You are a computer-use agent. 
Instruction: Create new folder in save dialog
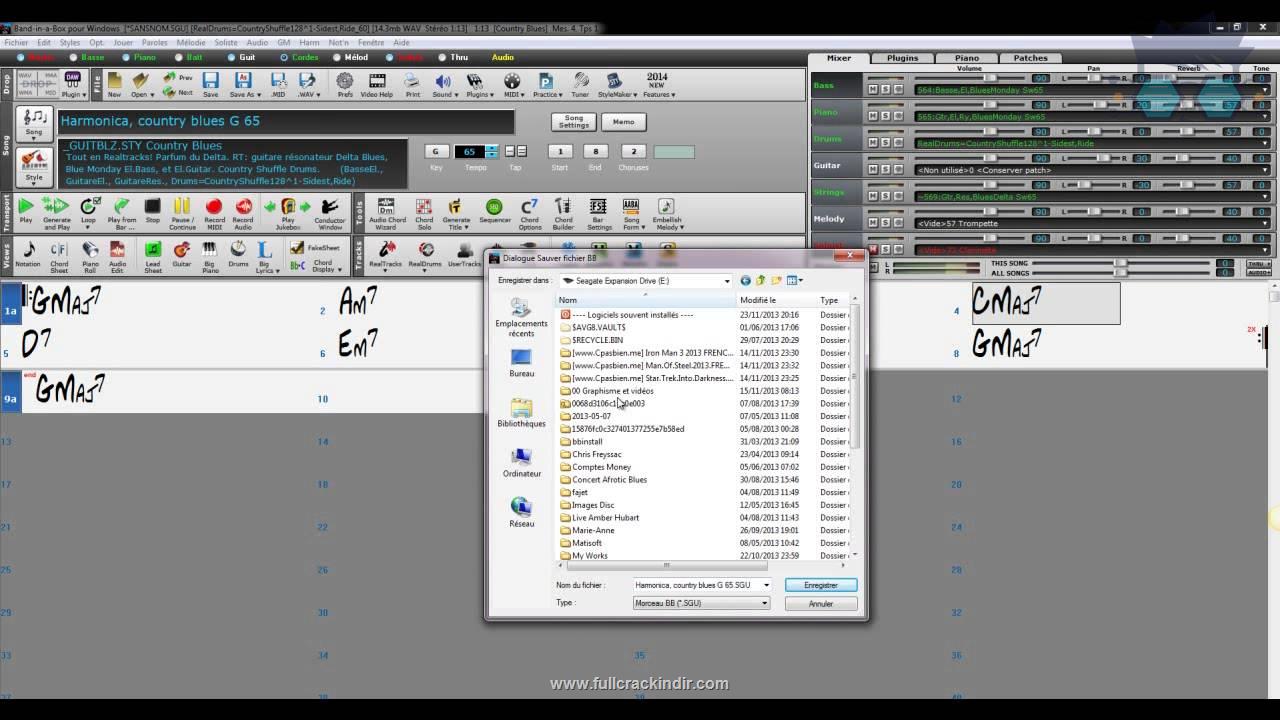point(775,281)
